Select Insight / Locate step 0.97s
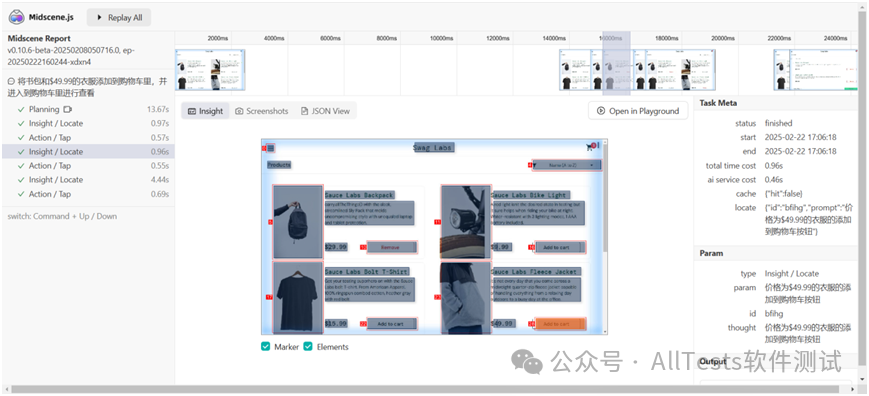 point(88,124)
